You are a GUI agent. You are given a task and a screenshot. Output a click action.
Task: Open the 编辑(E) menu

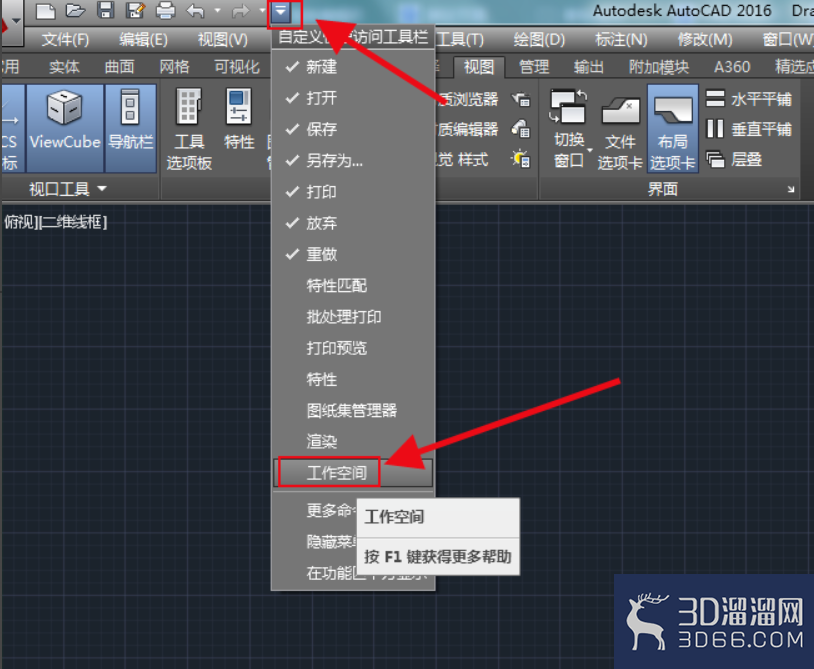(x=143, y=39)
